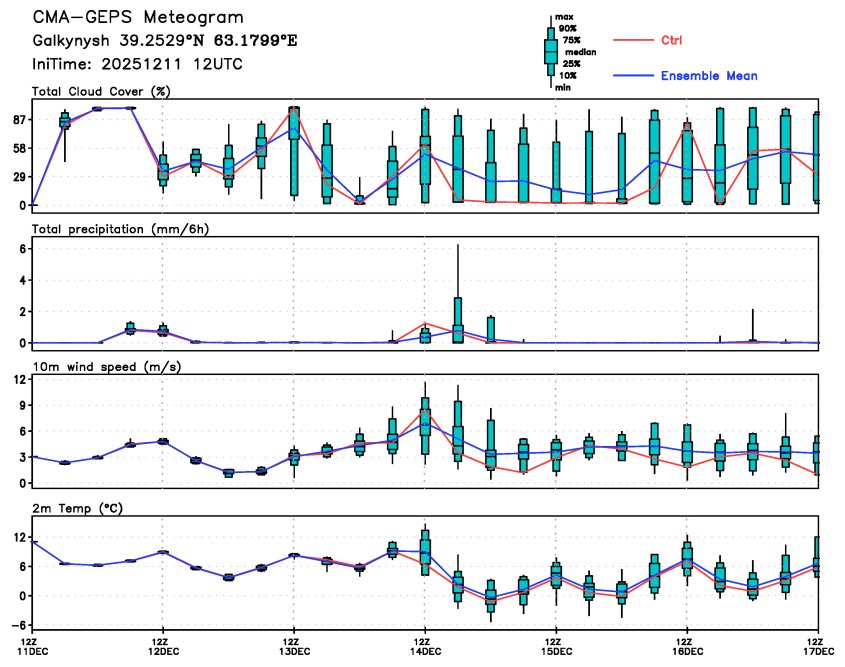Viewport: 845px width, 667px height.
Task: Click the legend label 'median'
Action: point(580,52)
